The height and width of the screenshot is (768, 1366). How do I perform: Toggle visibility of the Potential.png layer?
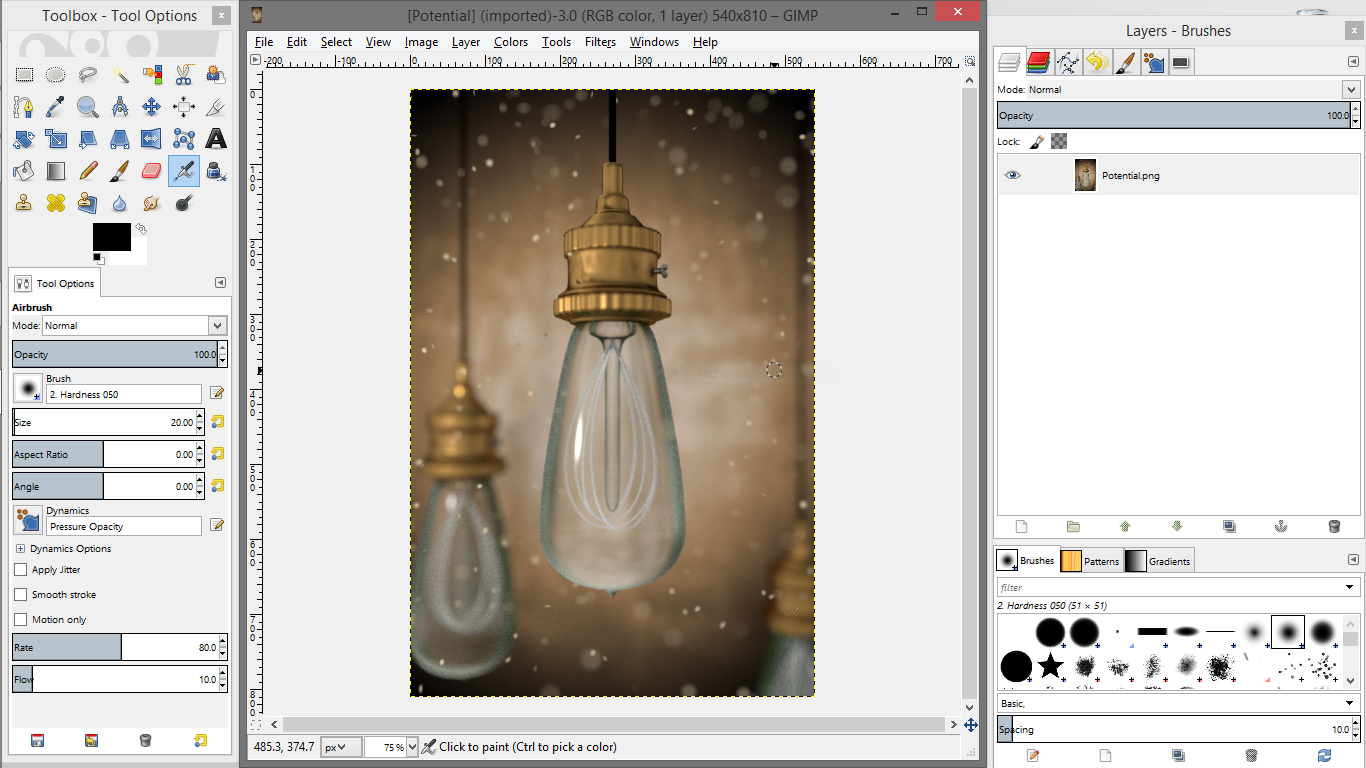pyautogui.click(x=1012, y=175)
